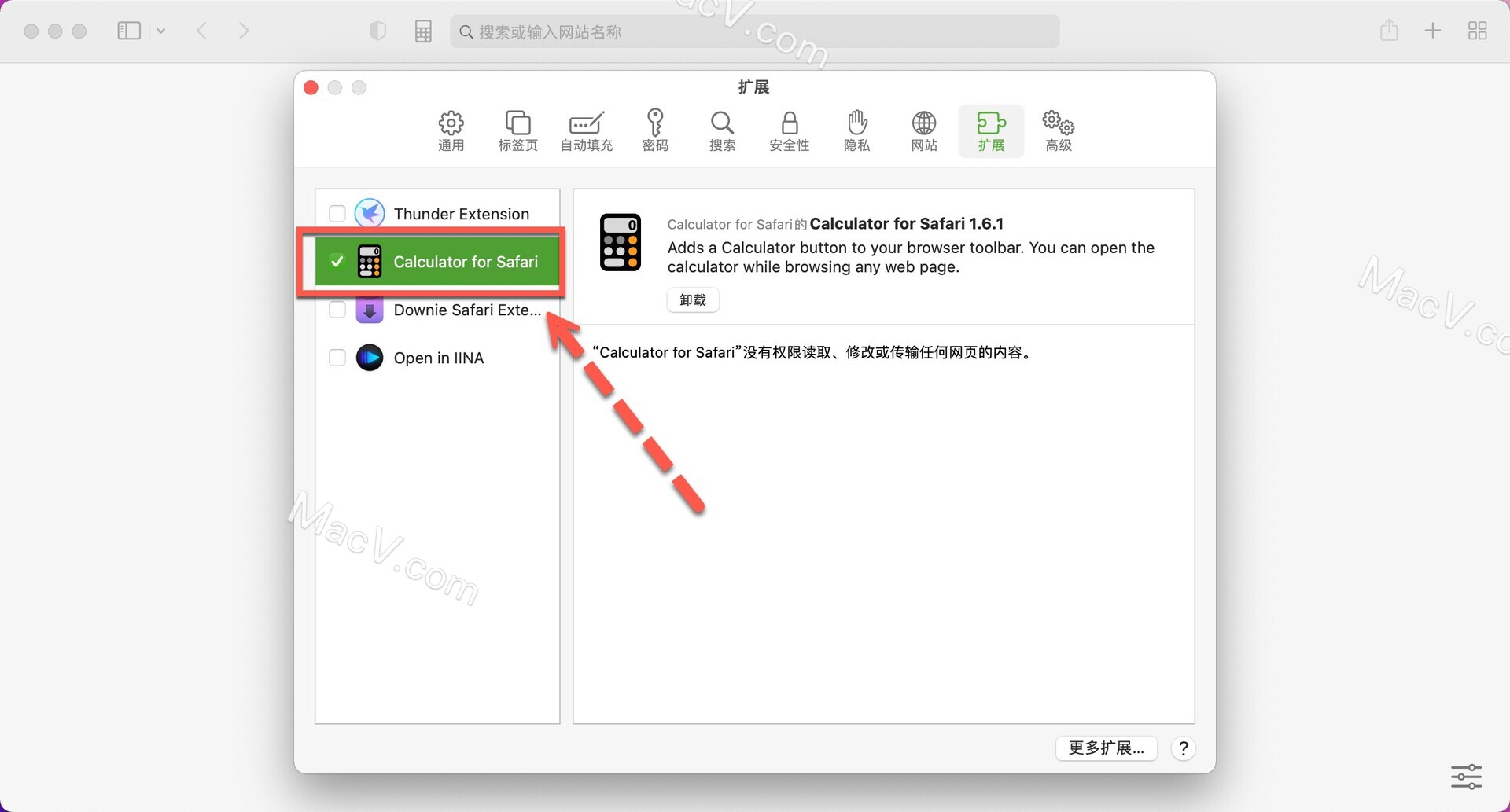Close the preferences window with red button
Viewport: 1510px width, 812px height.
tap(311, 87)
